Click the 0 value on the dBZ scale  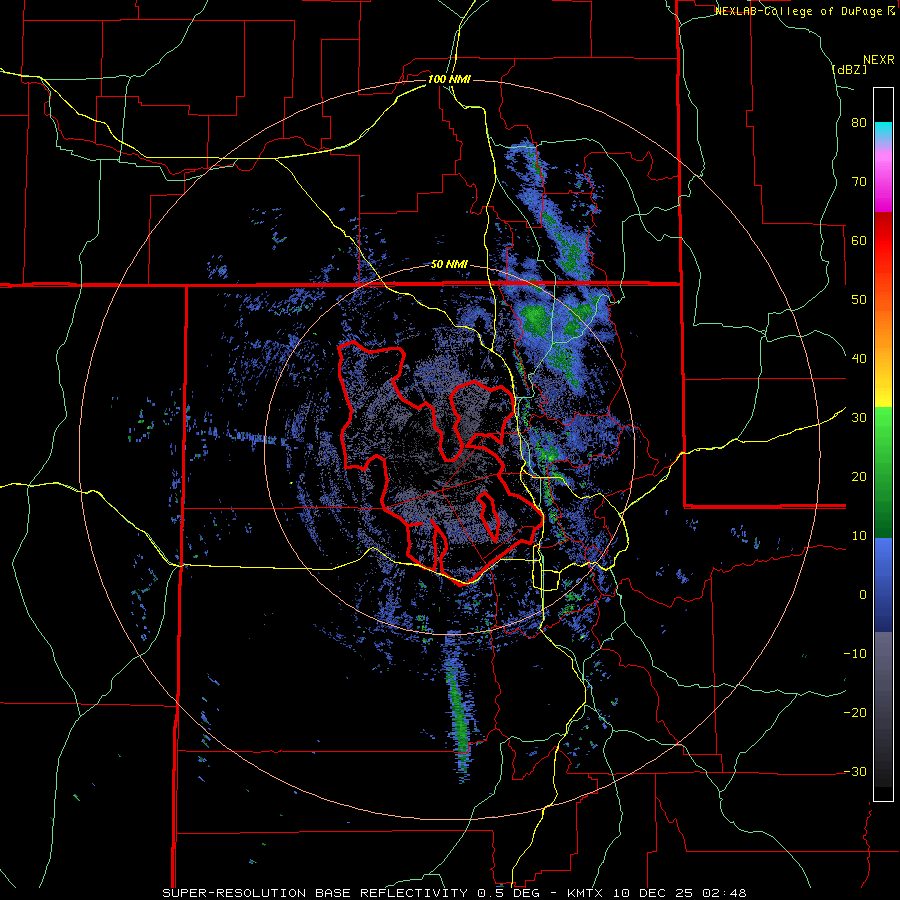pos(863,595)
